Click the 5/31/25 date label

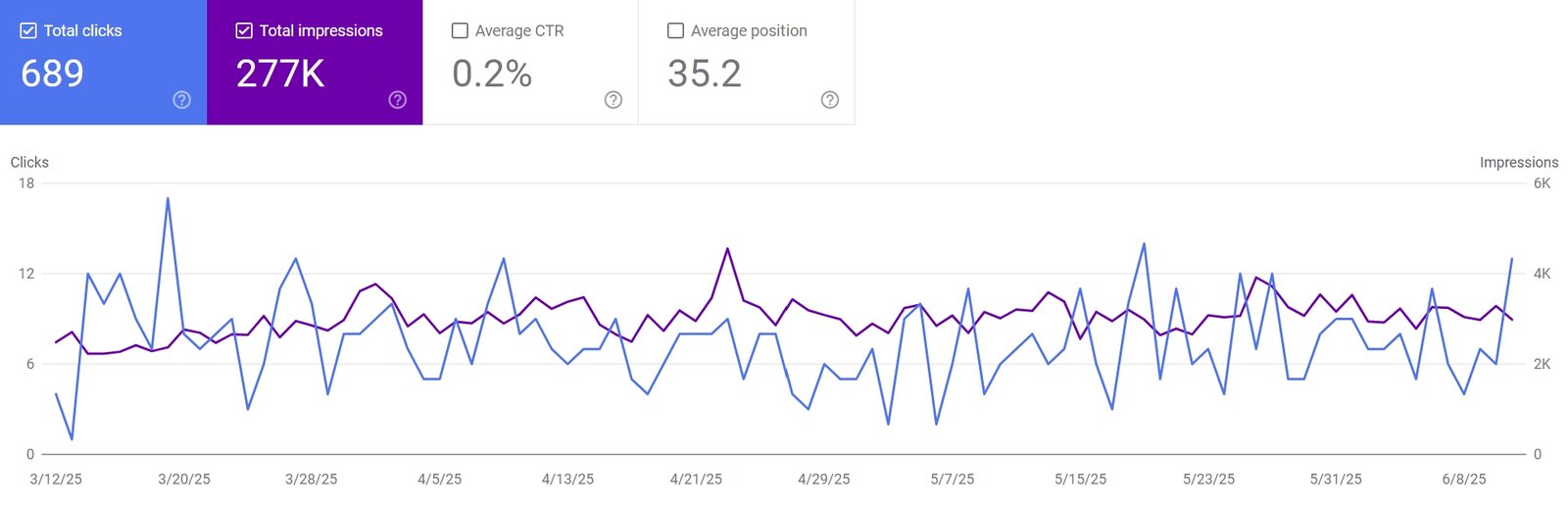click(1336, 479)
